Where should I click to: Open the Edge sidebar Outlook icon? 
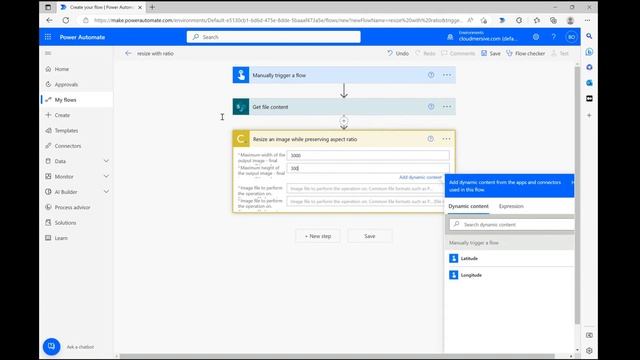click(x=589, y=83)
